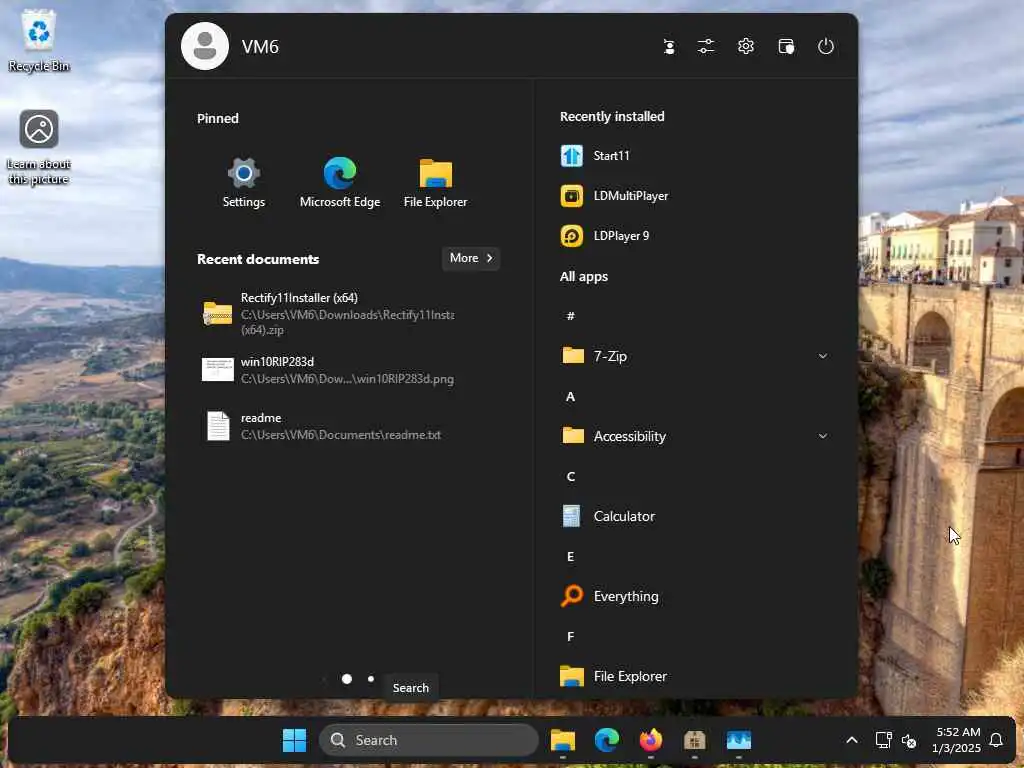Open the 7-Zip folder in All apps
This screenshot has height=768, width=1024.
click(x=696, y=356)
